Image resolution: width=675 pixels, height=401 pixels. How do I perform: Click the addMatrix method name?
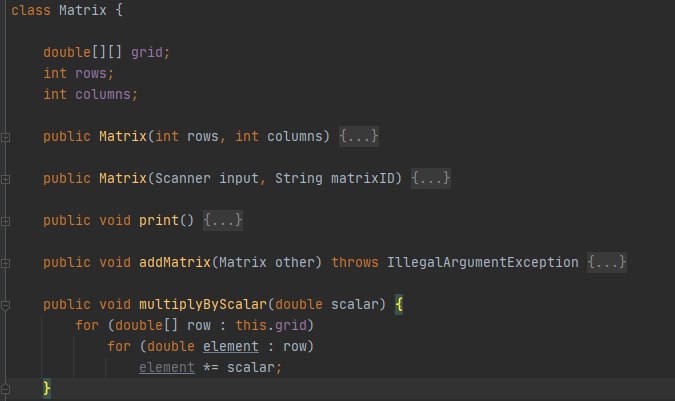175,262
